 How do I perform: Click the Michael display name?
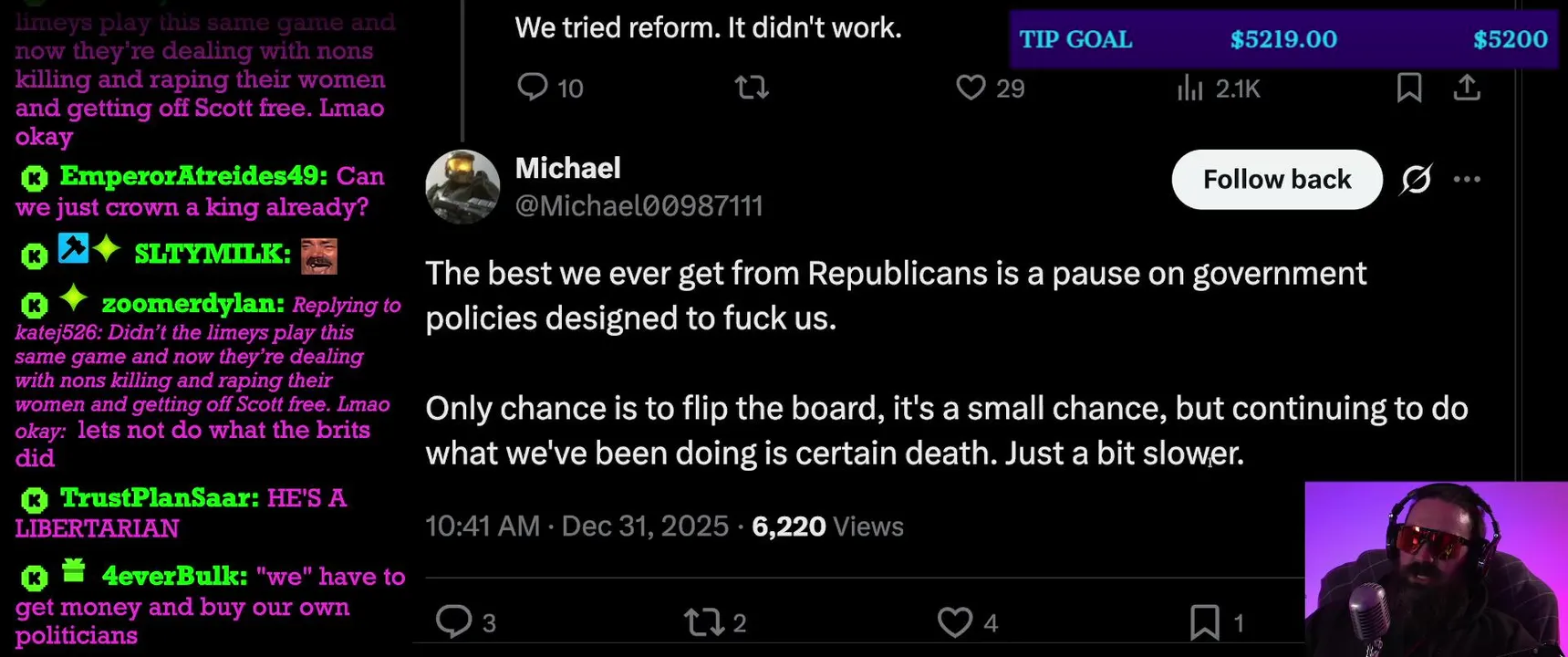tap(567, 168)
